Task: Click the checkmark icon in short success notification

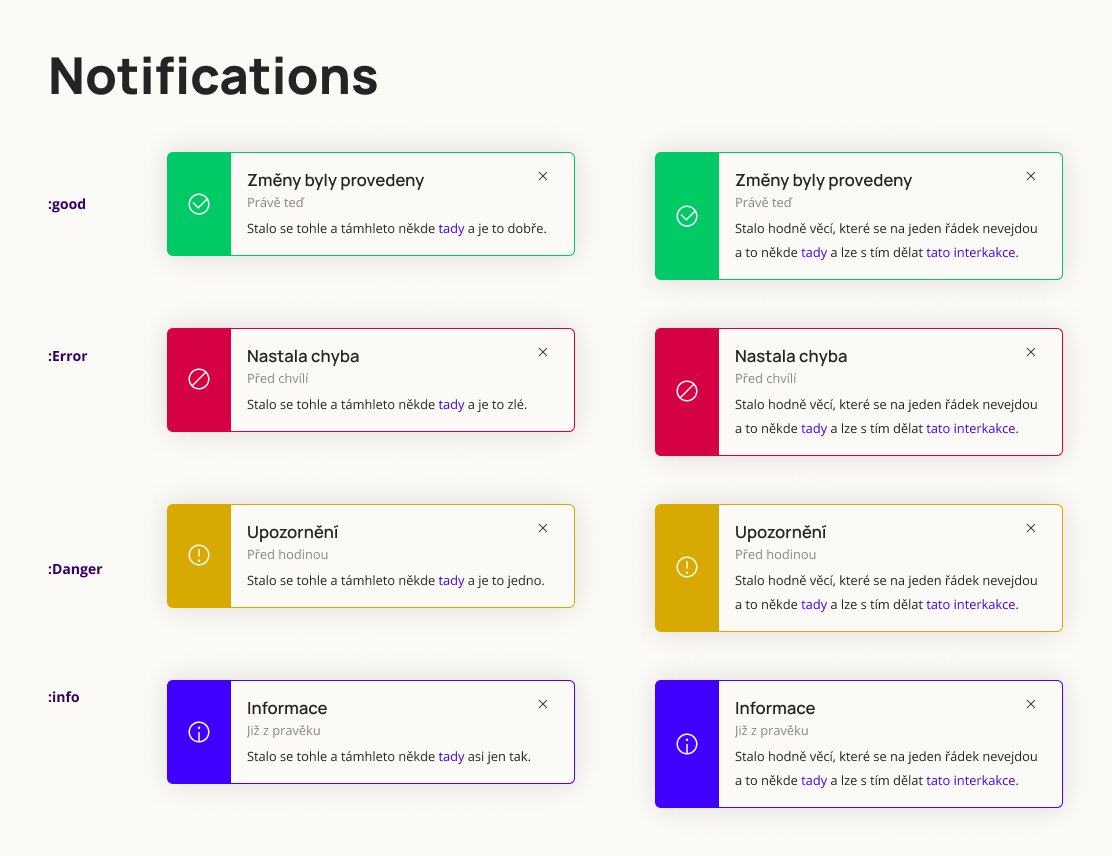Action: (x=199, y=204)
